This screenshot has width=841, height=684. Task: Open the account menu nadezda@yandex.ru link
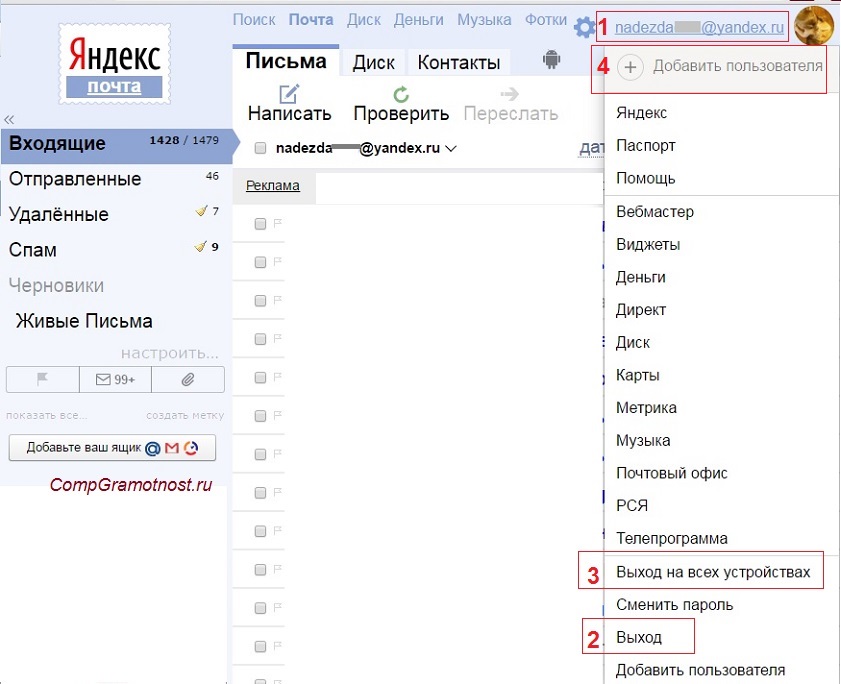[699, 27]
